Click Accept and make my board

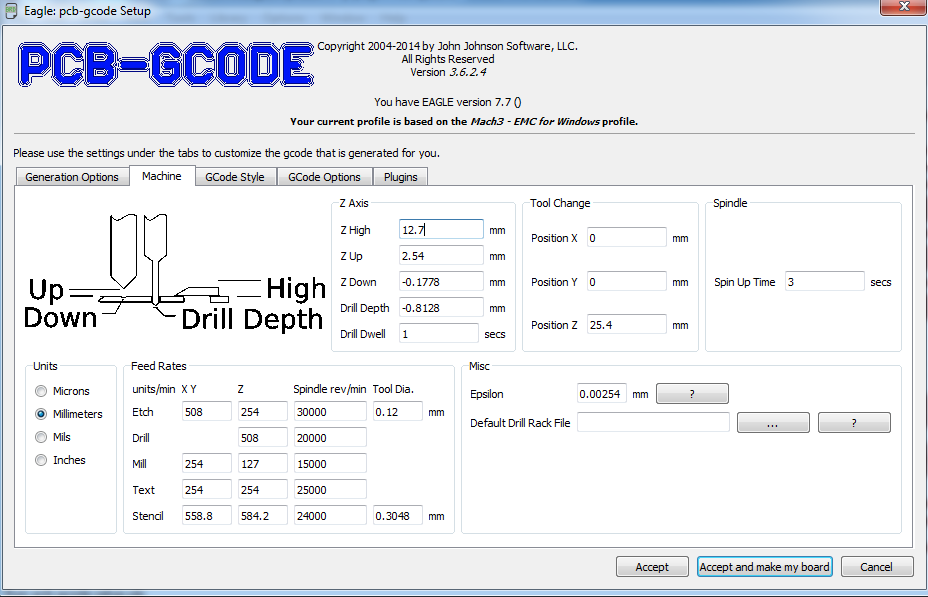(x=765, y=567)
